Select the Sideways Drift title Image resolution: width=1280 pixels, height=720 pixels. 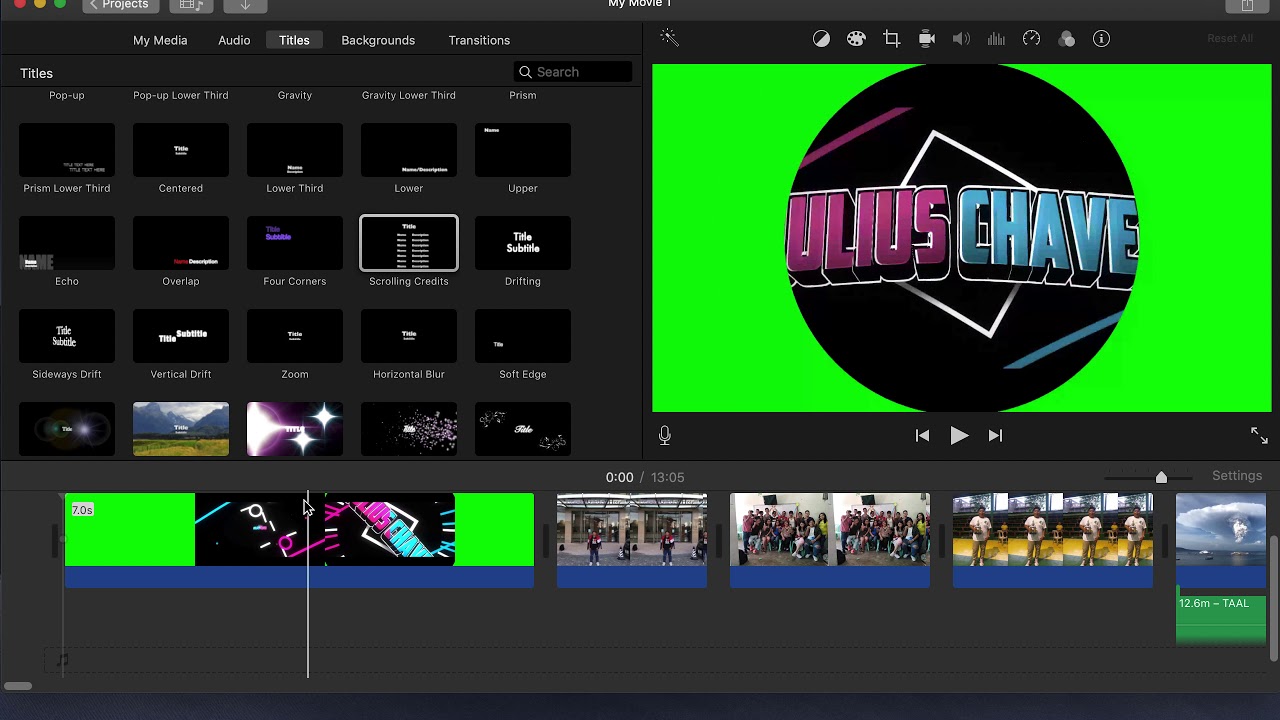point(67,336)
